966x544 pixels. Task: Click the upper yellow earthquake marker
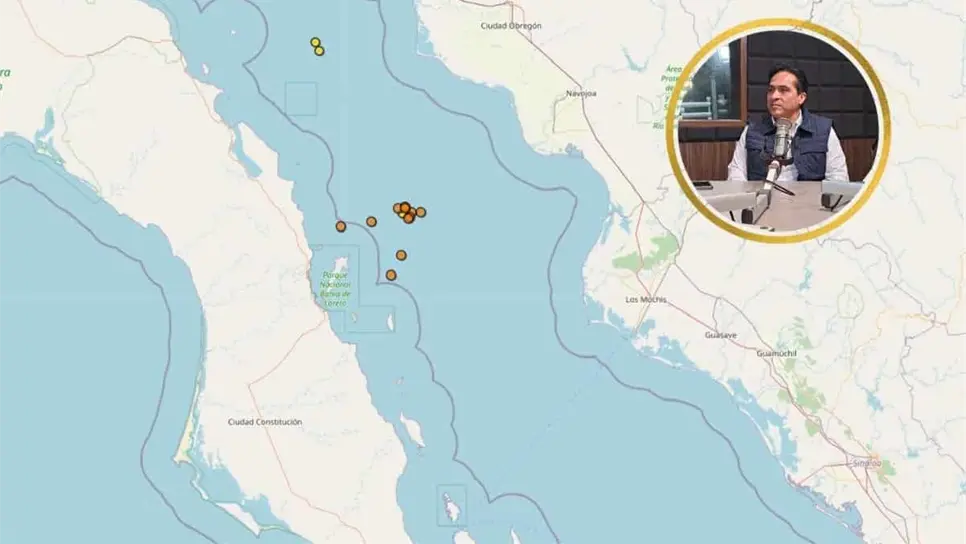(x=315, y=42)
